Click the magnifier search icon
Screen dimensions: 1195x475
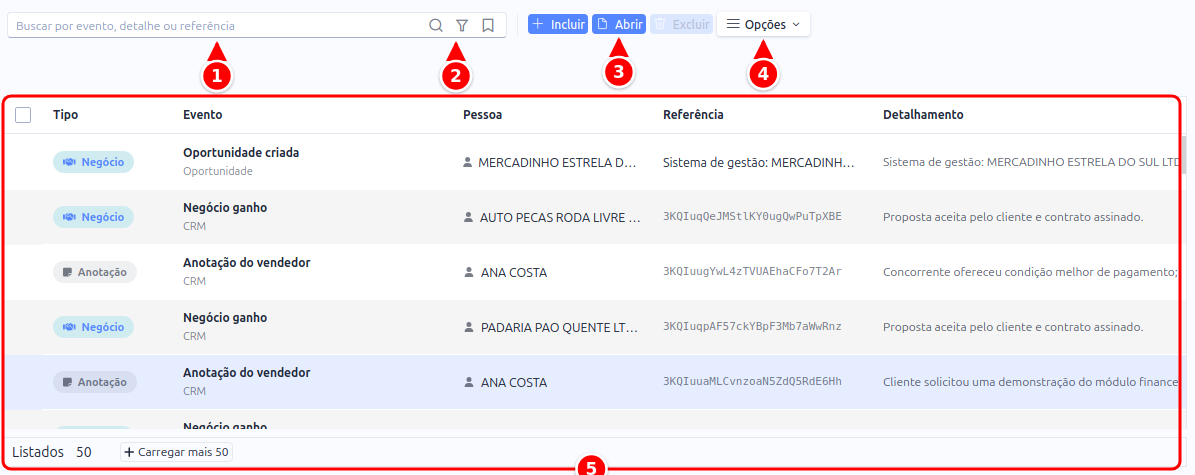[436, 25]
